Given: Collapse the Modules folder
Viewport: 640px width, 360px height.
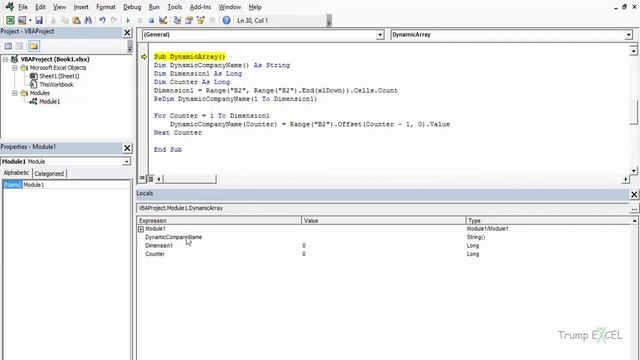Looking at the screenshot, I should 15,93.
